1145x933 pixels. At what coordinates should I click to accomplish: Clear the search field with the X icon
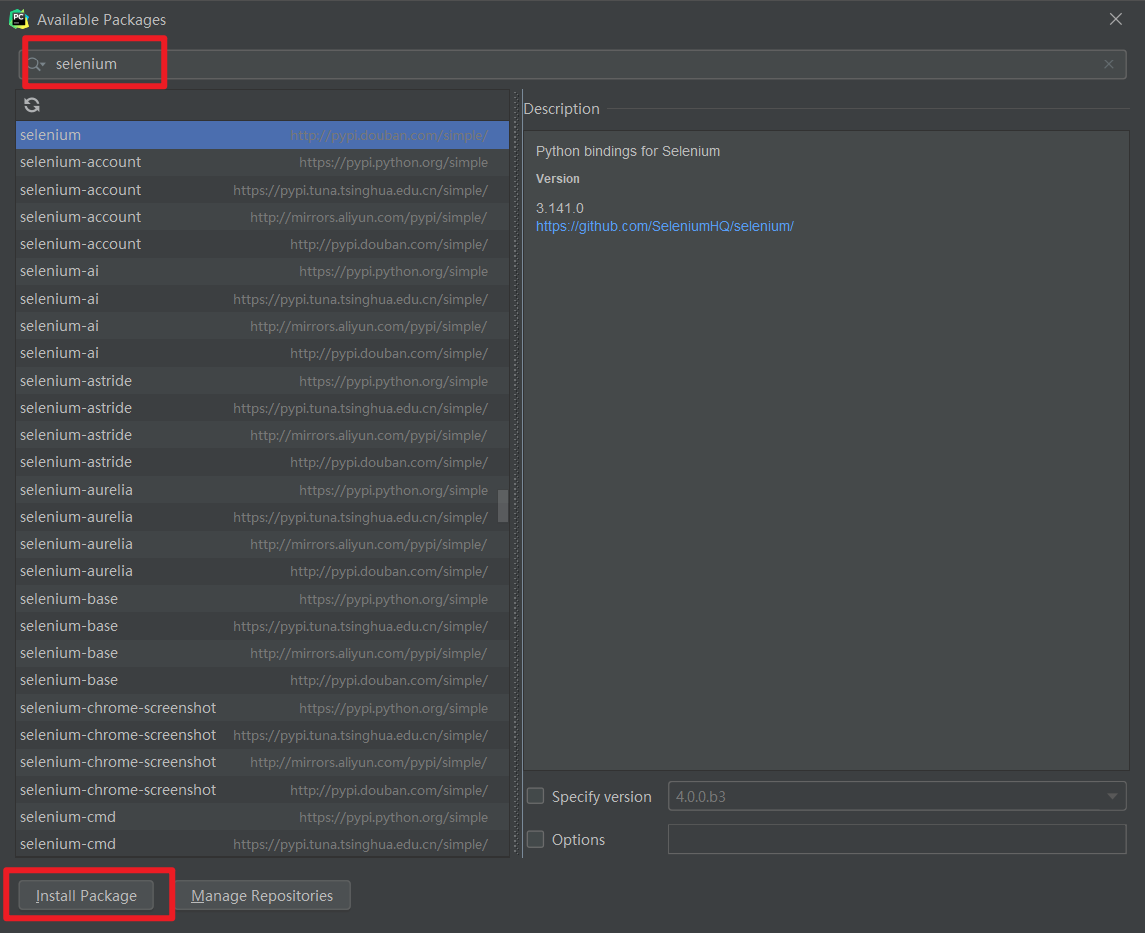[x=1108, y=64]
